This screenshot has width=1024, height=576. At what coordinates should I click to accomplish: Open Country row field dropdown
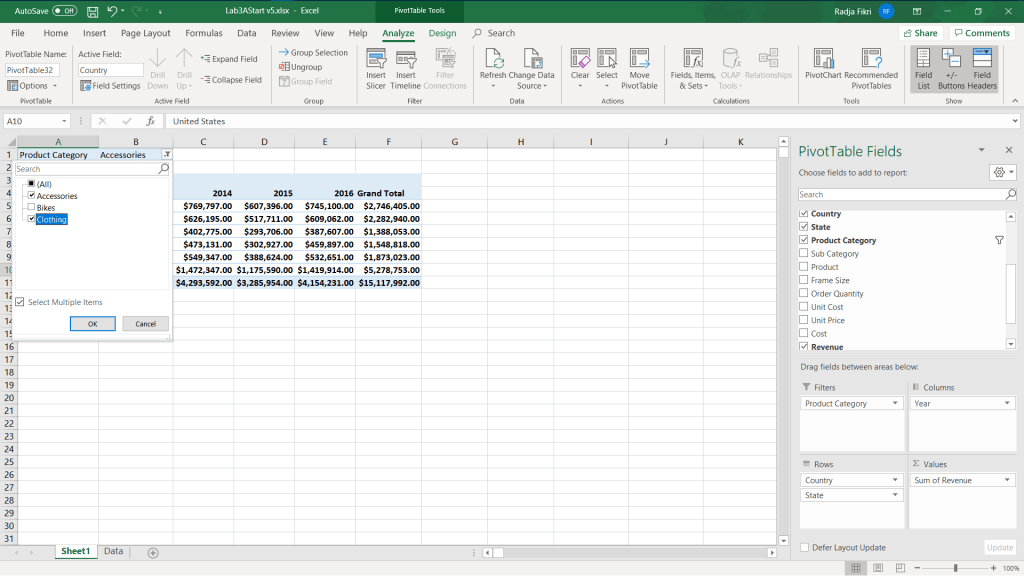tap(896, 481)
